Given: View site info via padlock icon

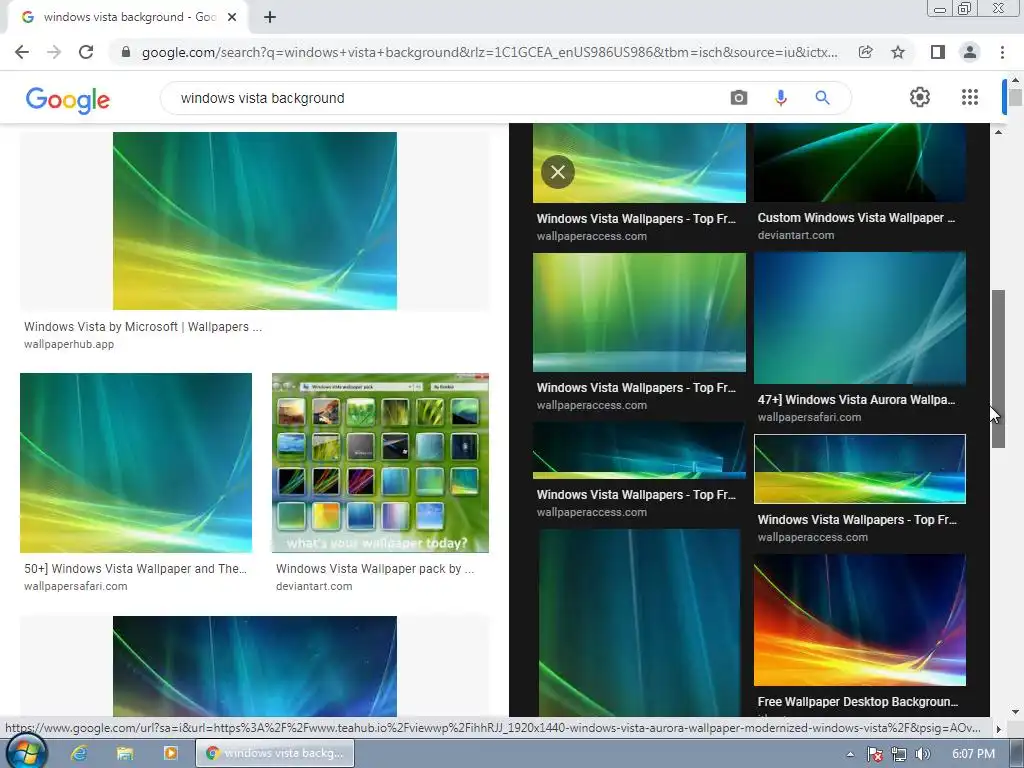Looking at the screenshot, I should (126, 52).
